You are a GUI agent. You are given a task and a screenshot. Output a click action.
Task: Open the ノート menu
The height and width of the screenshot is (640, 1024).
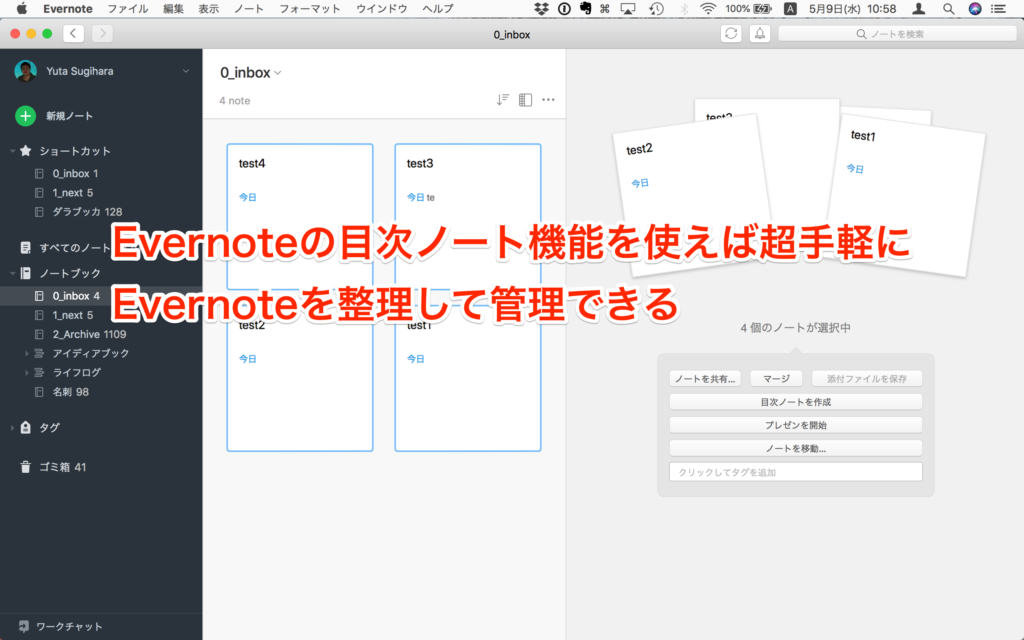(249, 8)
